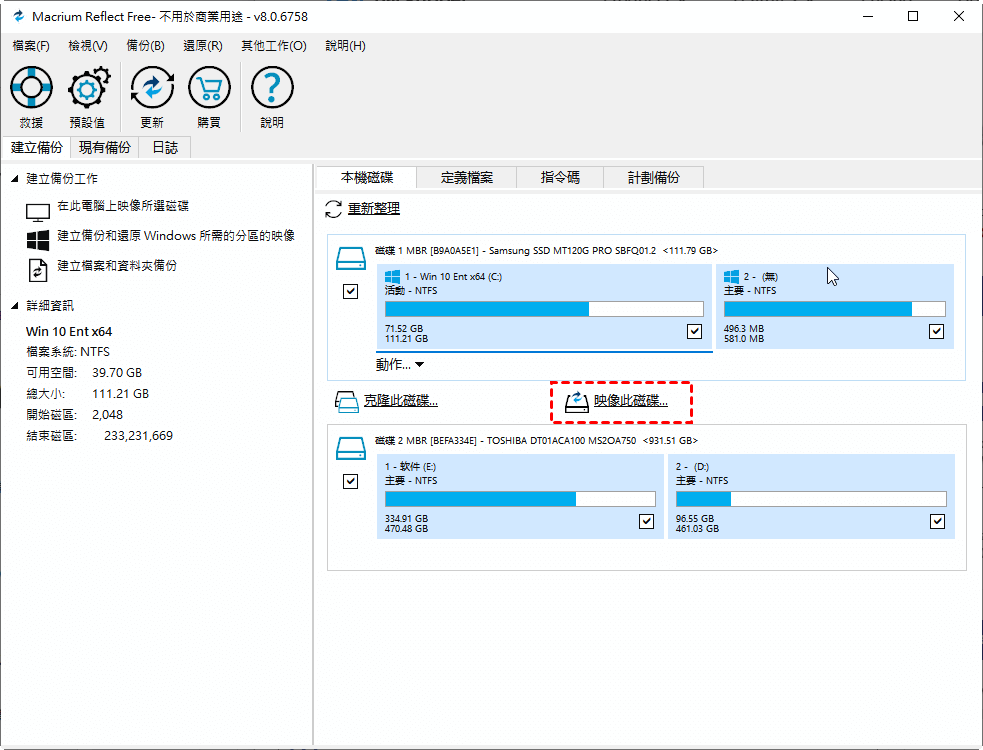Open the 還原(R) menu
Screen dimensions: 983x750
point(202,46)
